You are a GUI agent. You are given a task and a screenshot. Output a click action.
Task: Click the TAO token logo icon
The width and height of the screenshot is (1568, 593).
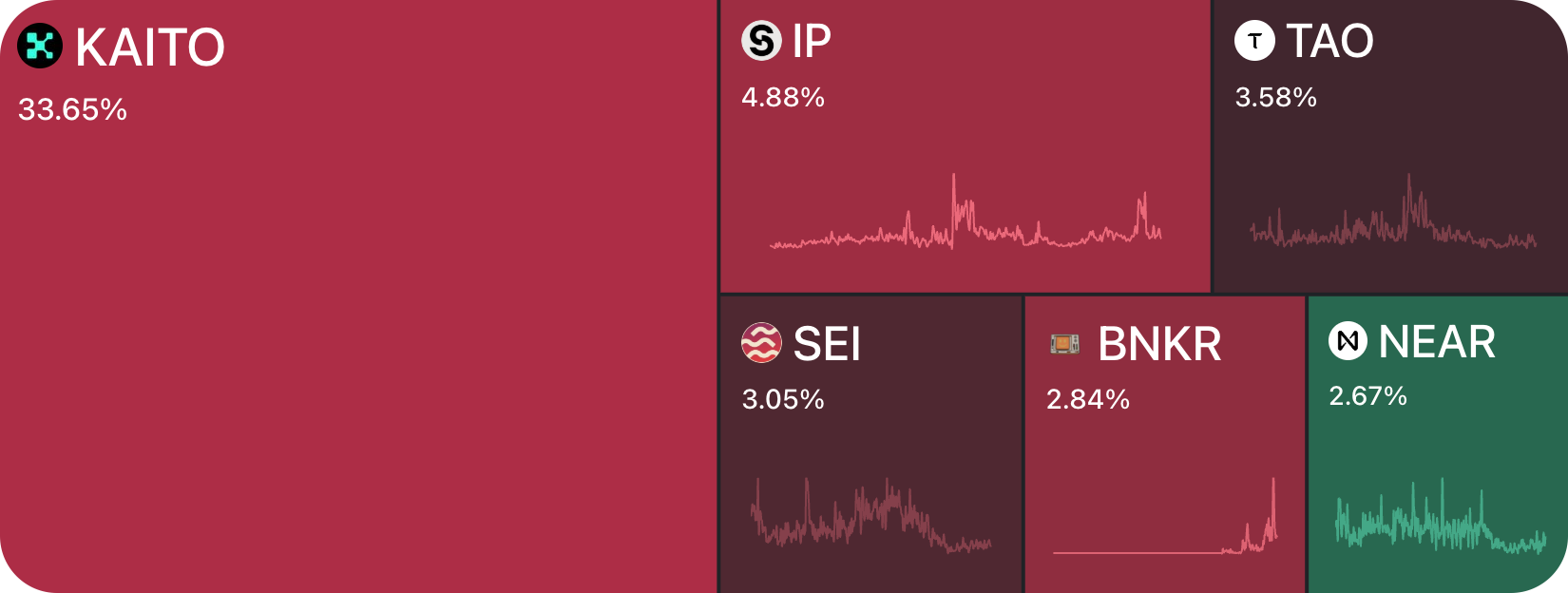pos(1254,41)
